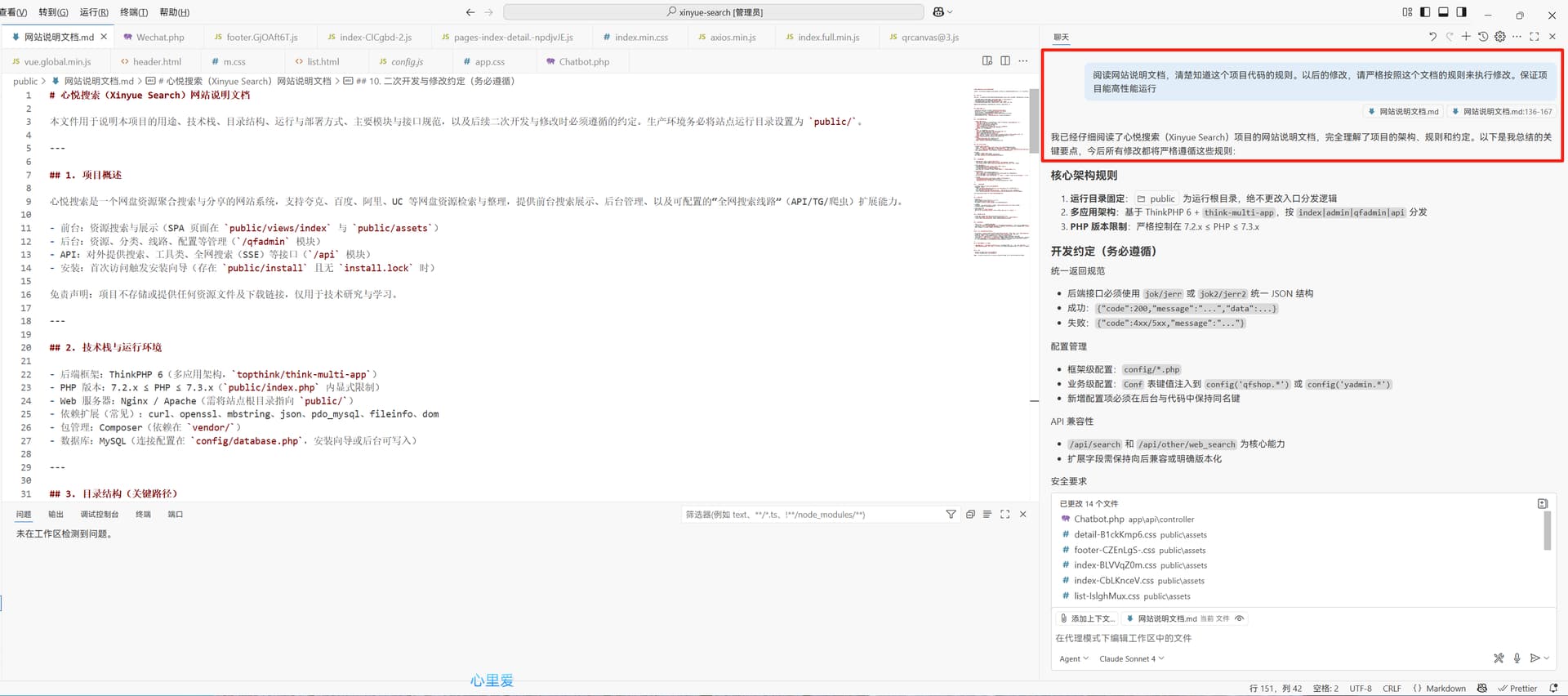Open chat settings gear icon

pyautogui.click(x=1500, y=37)
